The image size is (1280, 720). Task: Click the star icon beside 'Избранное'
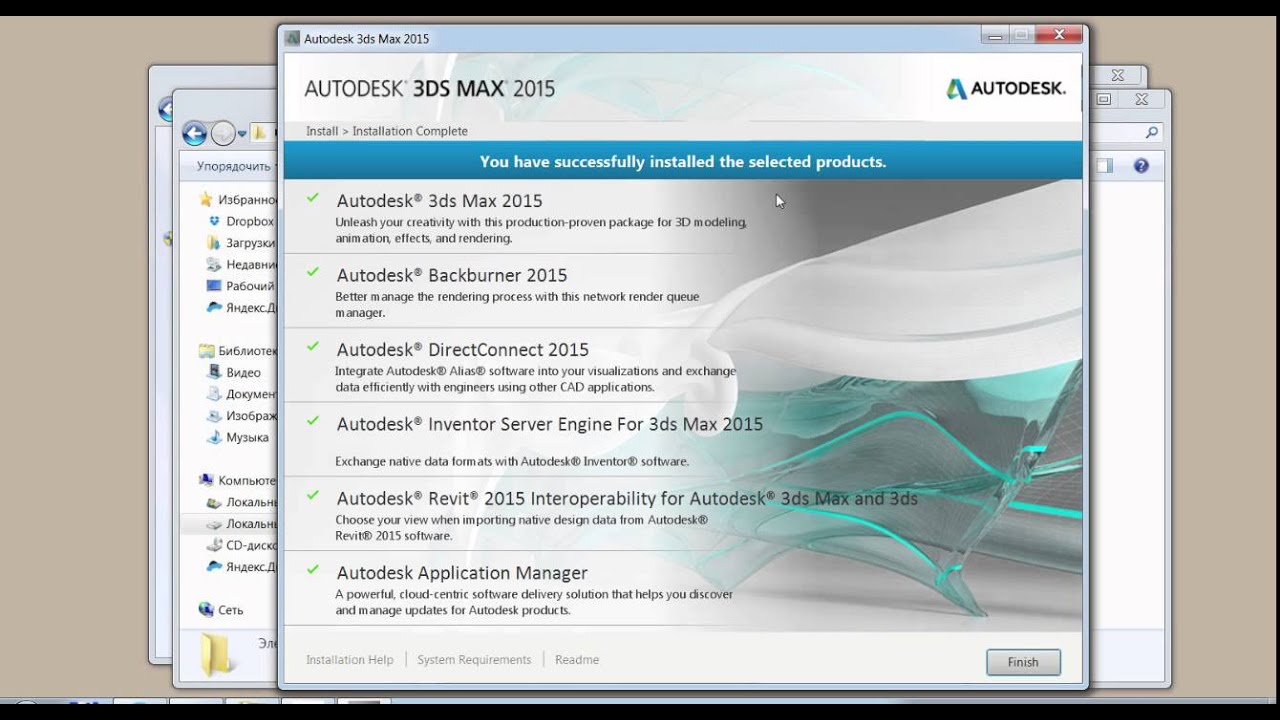tap(206, 199)
